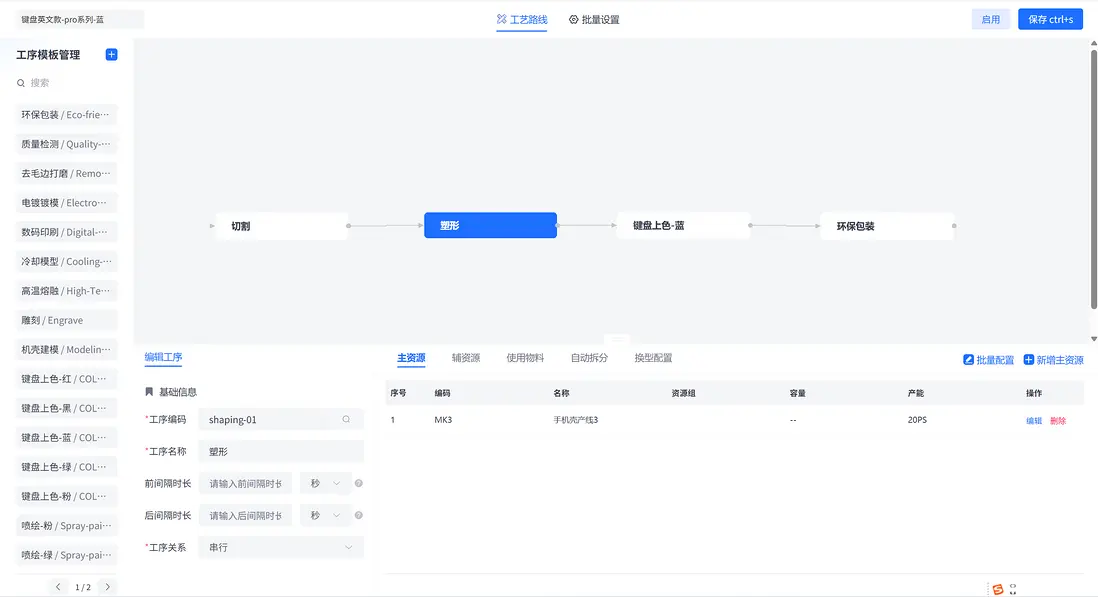Click the bookmark icon beside 基础信息
This screenshot has width=1098, height=597.
pos(148,392)
